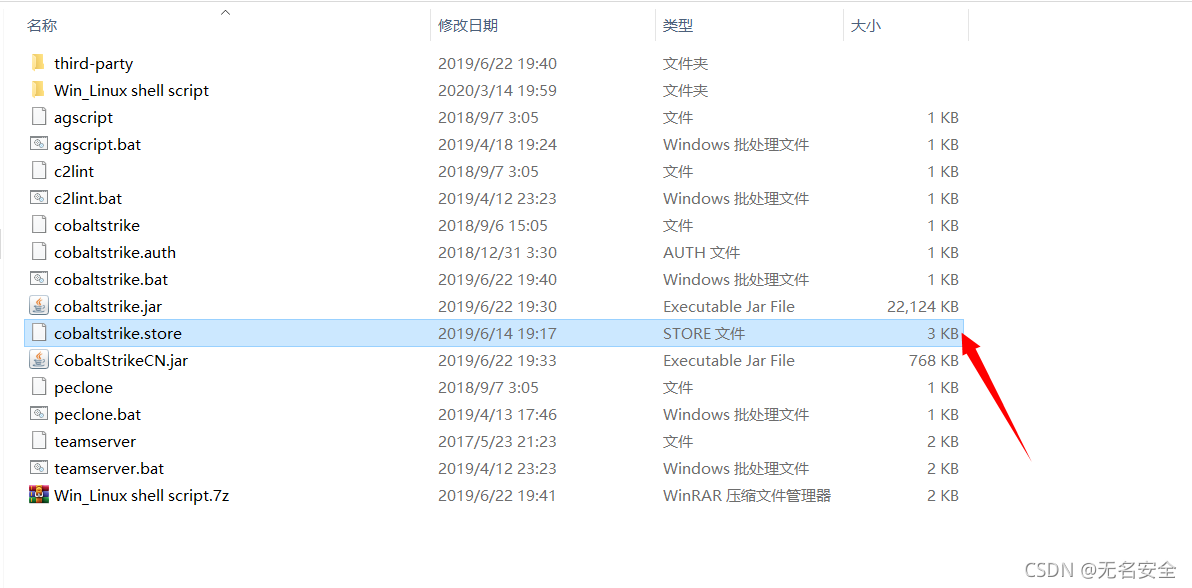Screen dimensions: 1192x588
Task: Click the date 2018/12/31 3:30
Action: [x=497, y=253]
